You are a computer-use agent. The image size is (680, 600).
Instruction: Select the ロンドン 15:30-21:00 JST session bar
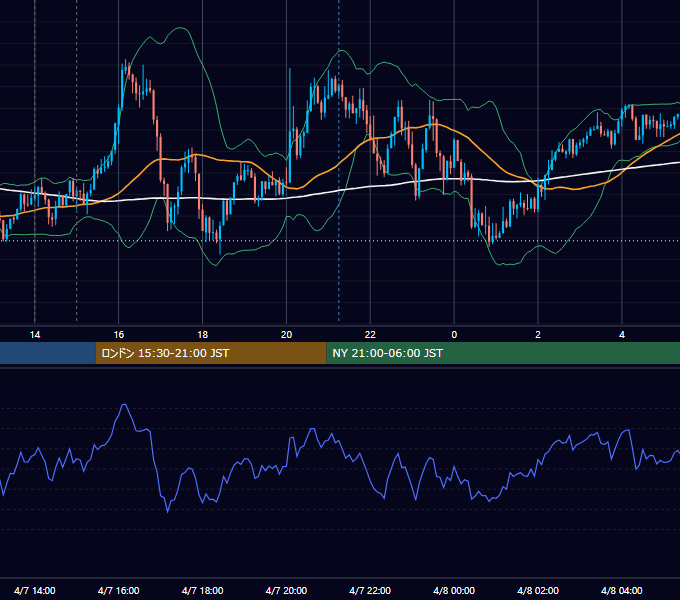[x=211, y=353]
